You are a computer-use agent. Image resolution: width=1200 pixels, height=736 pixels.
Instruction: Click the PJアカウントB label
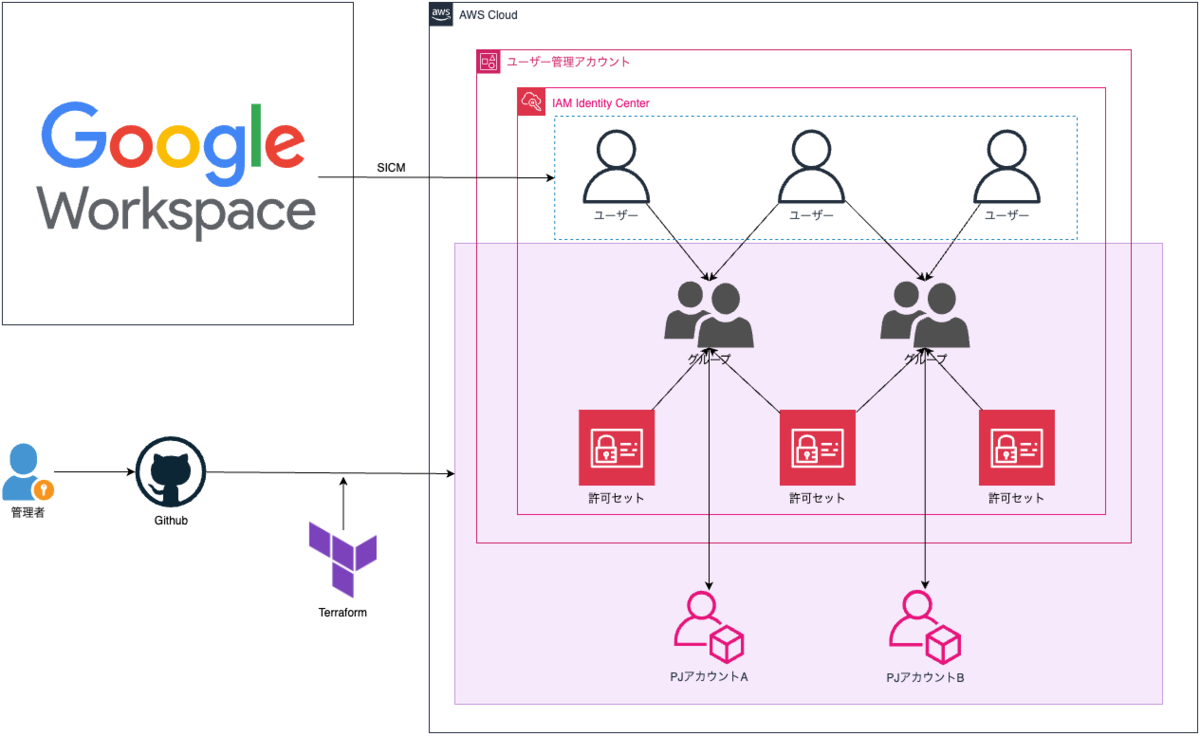(x=925, y=678)
